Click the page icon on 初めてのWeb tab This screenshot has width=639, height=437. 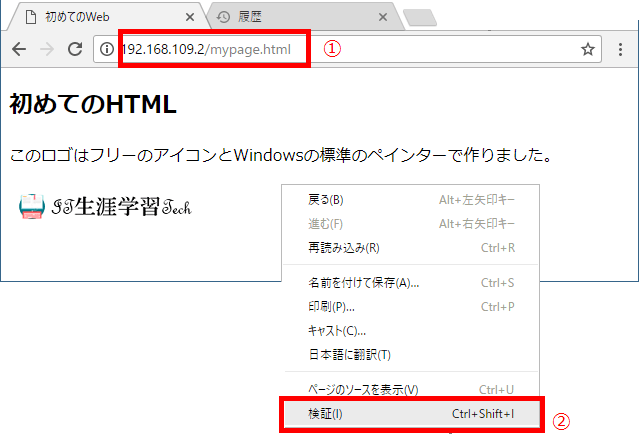point(31,17)
